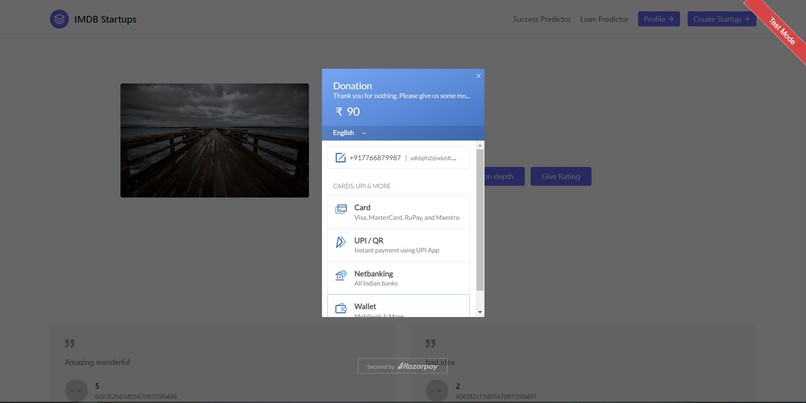Open Loan Predictor page
This screenshot has width=806, height=403.
[604, 19]
